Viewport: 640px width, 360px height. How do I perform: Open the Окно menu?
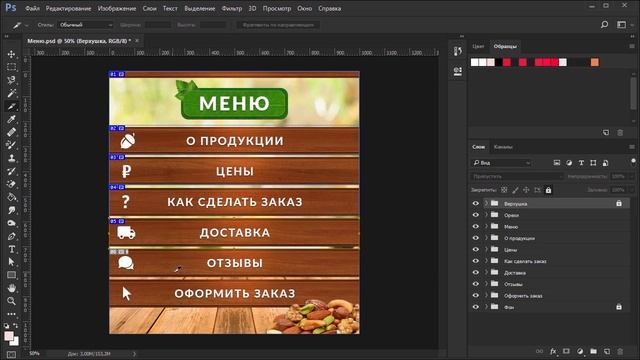click(x=304, y=8)
